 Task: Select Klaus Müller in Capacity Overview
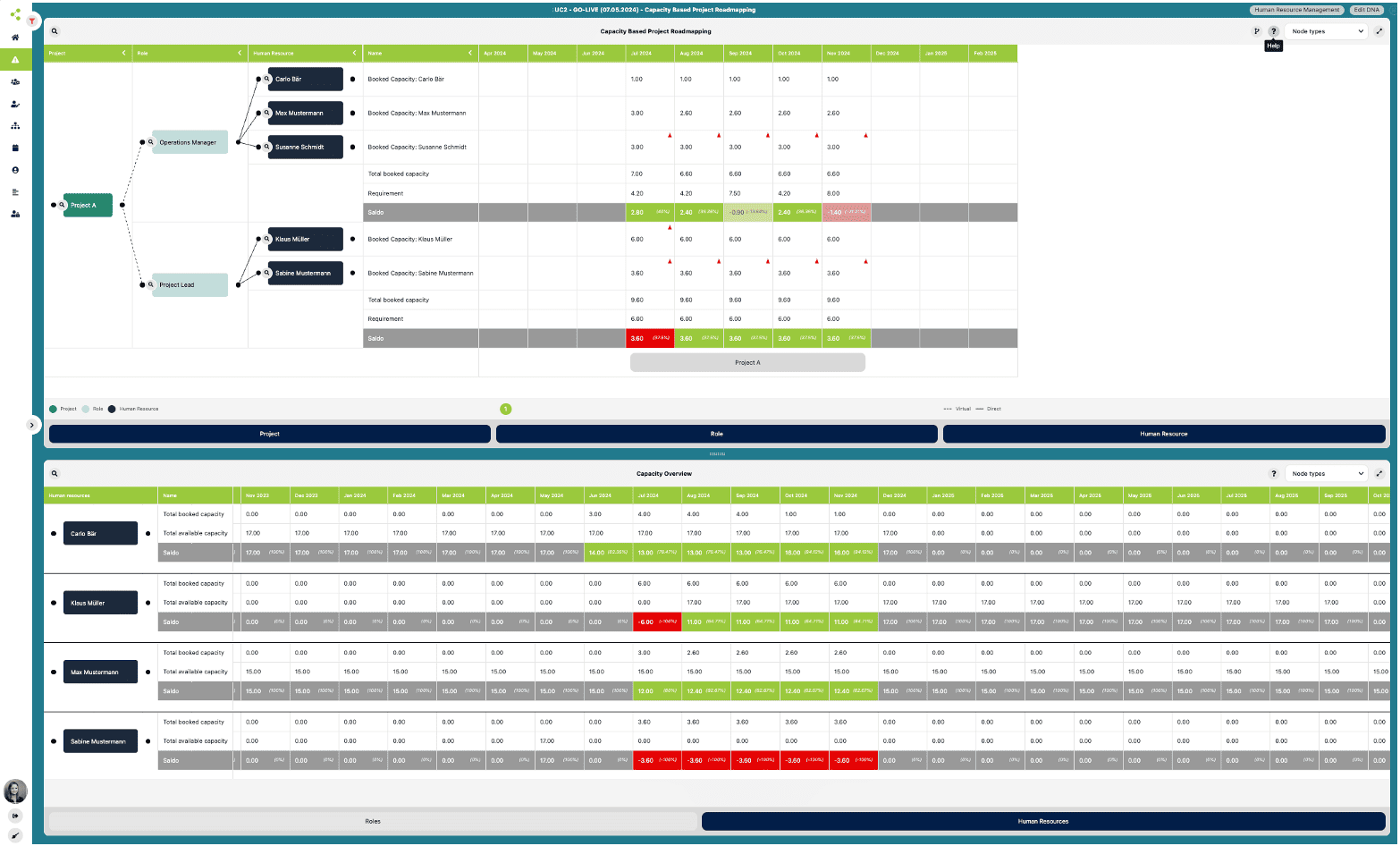click(100, 603)
